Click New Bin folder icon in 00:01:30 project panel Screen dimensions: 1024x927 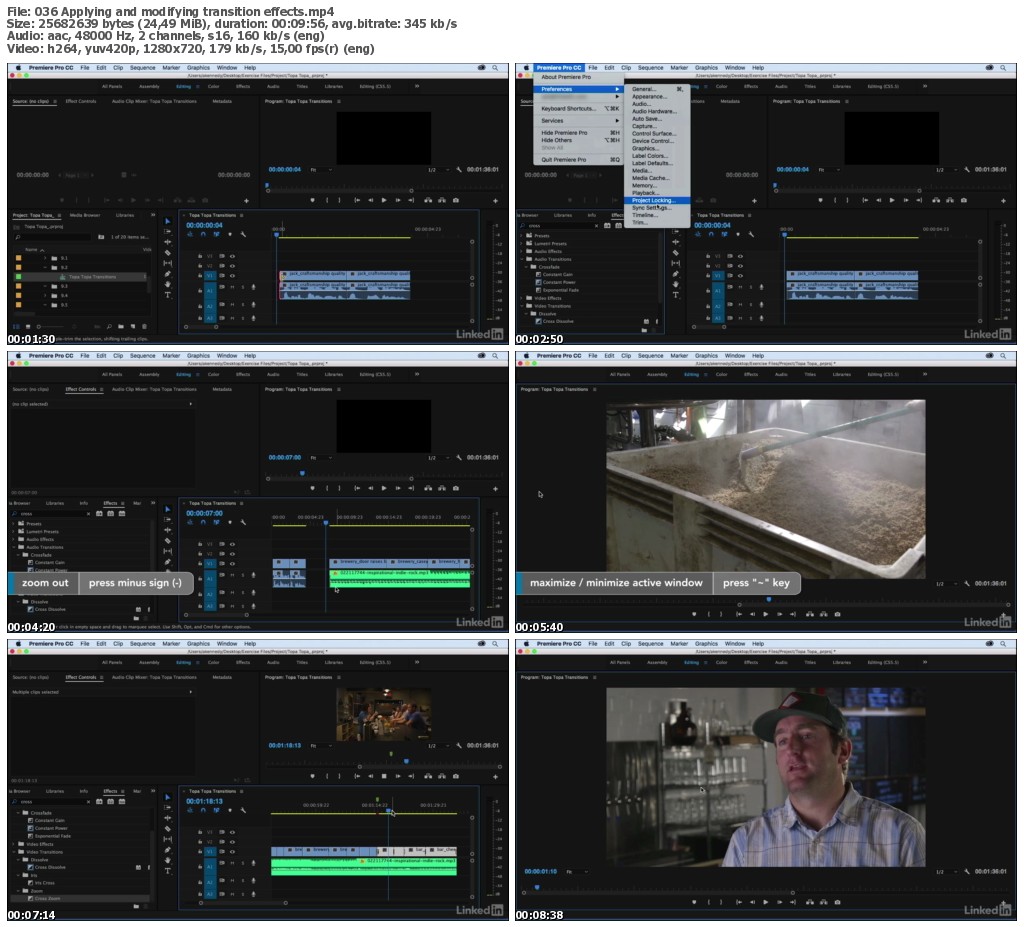click(121, 326)
